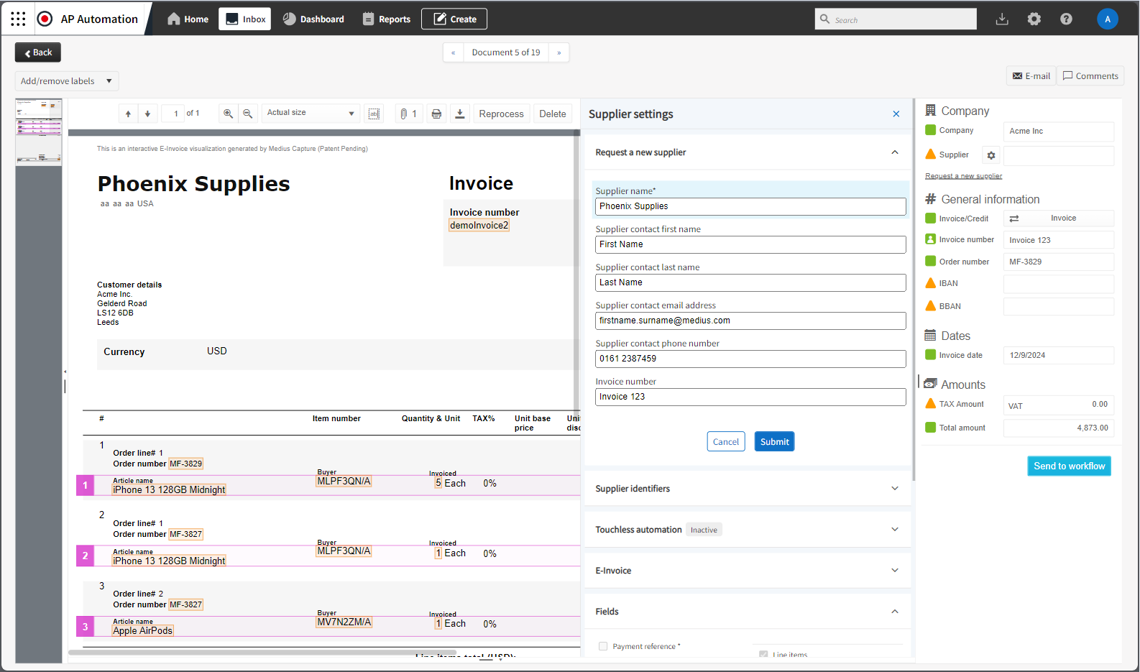Enable the Payment reference checkbox

(x=603, y=647)
